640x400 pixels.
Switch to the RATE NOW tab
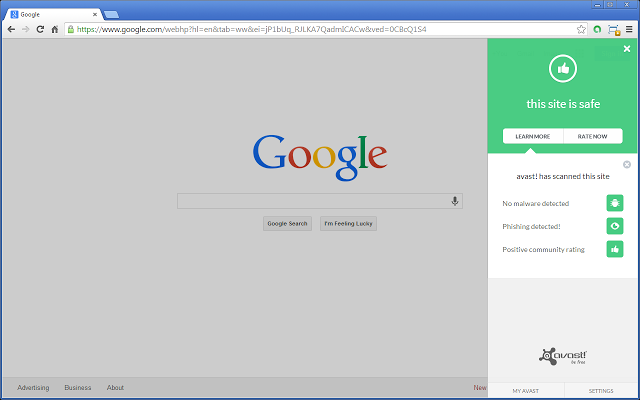pos(593,136)
